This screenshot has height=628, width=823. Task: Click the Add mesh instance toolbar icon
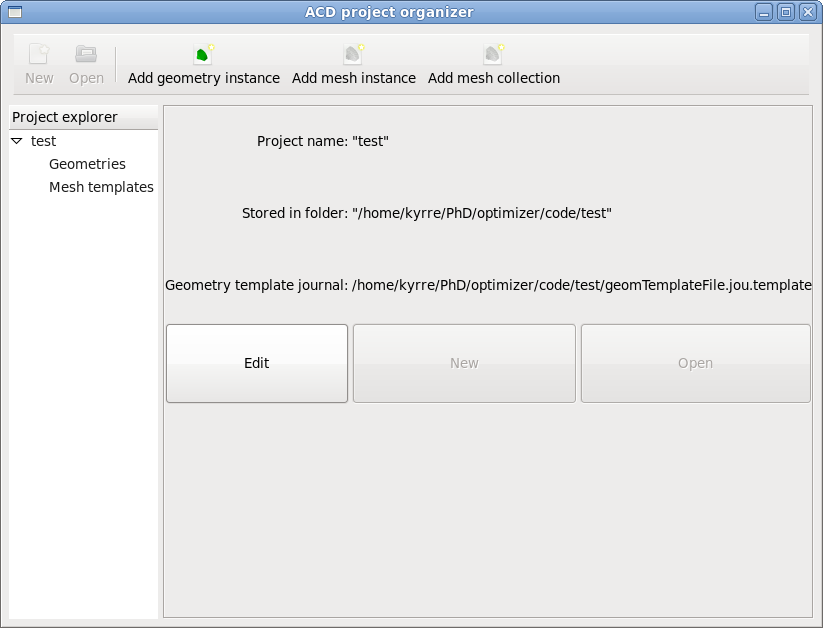tap(353, 55)
